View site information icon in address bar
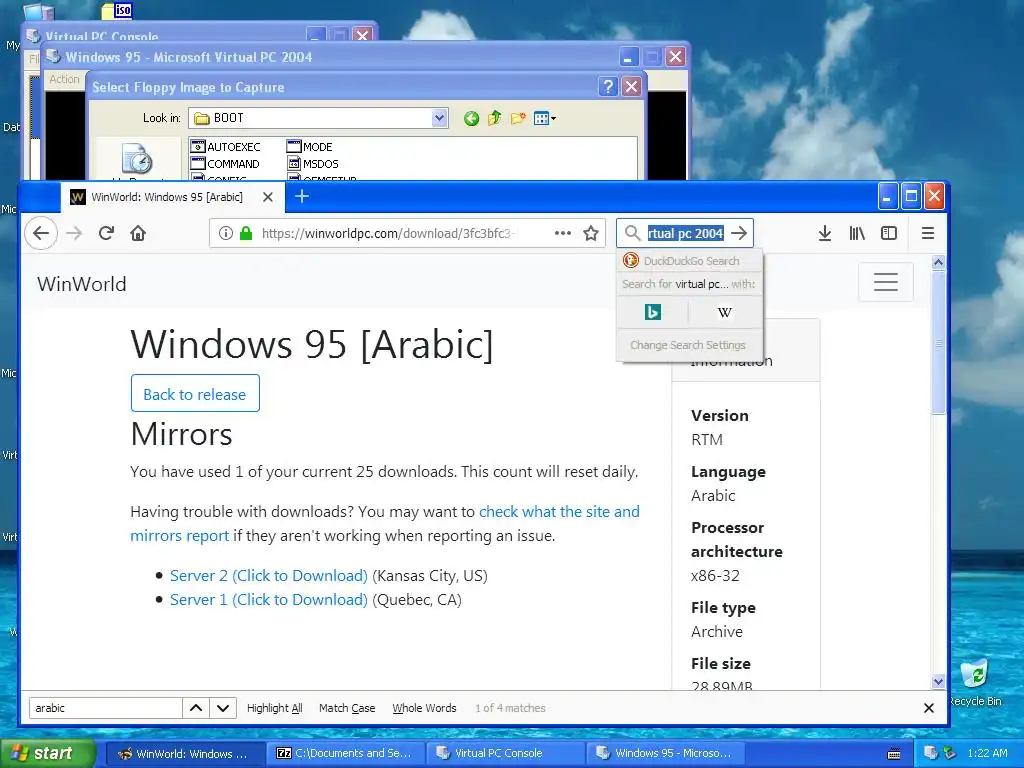 tap(225, 233)
